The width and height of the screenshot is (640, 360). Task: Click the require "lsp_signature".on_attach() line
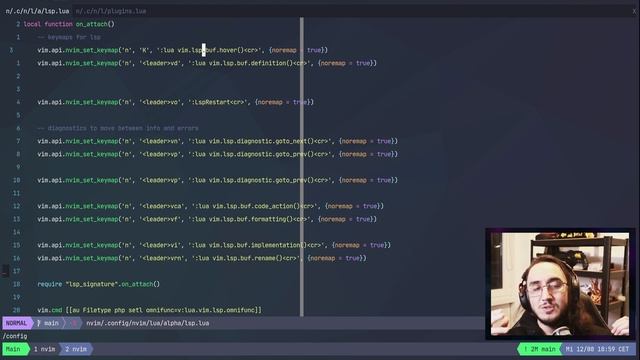pos(99,284)
